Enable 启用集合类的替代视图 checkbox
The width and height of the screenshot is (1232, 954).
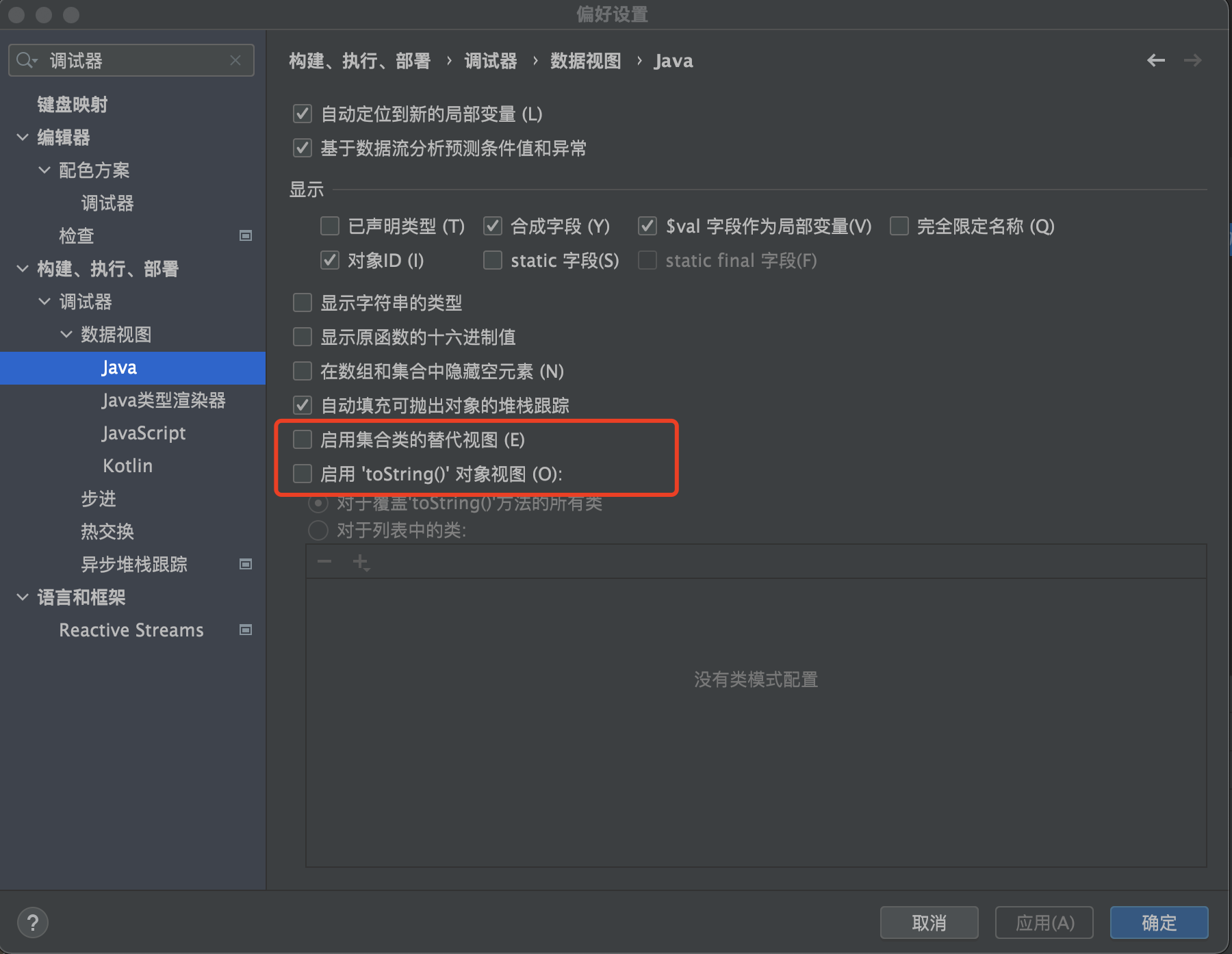303,440
